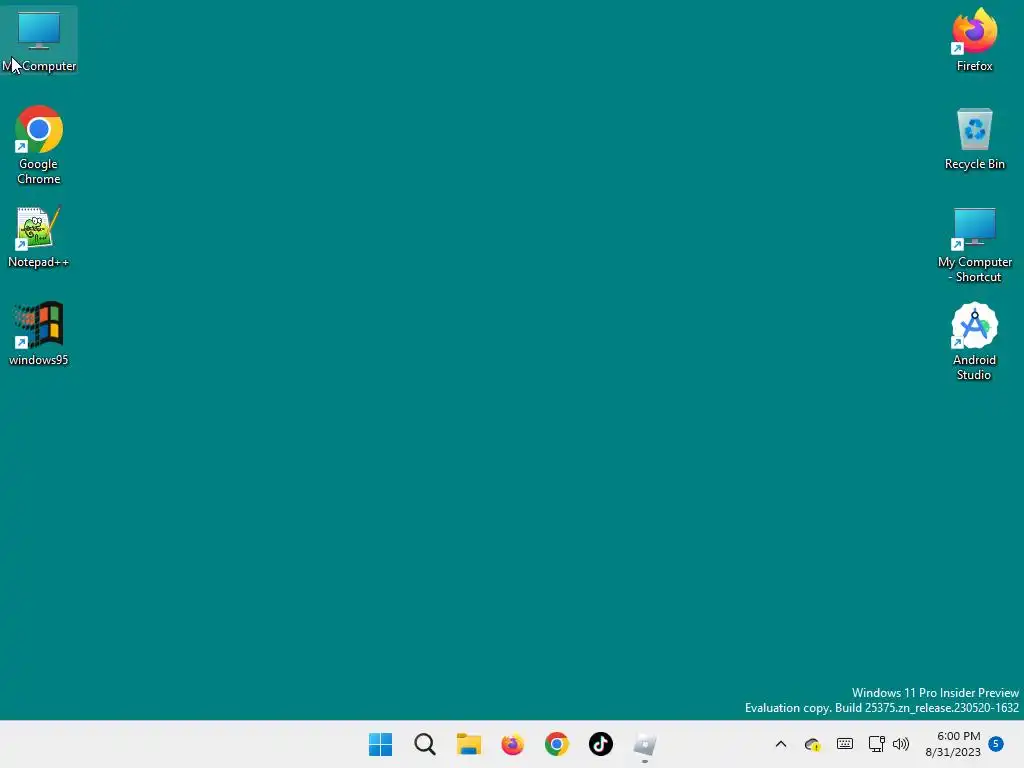Open the Windows Start menu
Image resolution: width=1024 pixels, height=768 pixels.
click(381, 744)
